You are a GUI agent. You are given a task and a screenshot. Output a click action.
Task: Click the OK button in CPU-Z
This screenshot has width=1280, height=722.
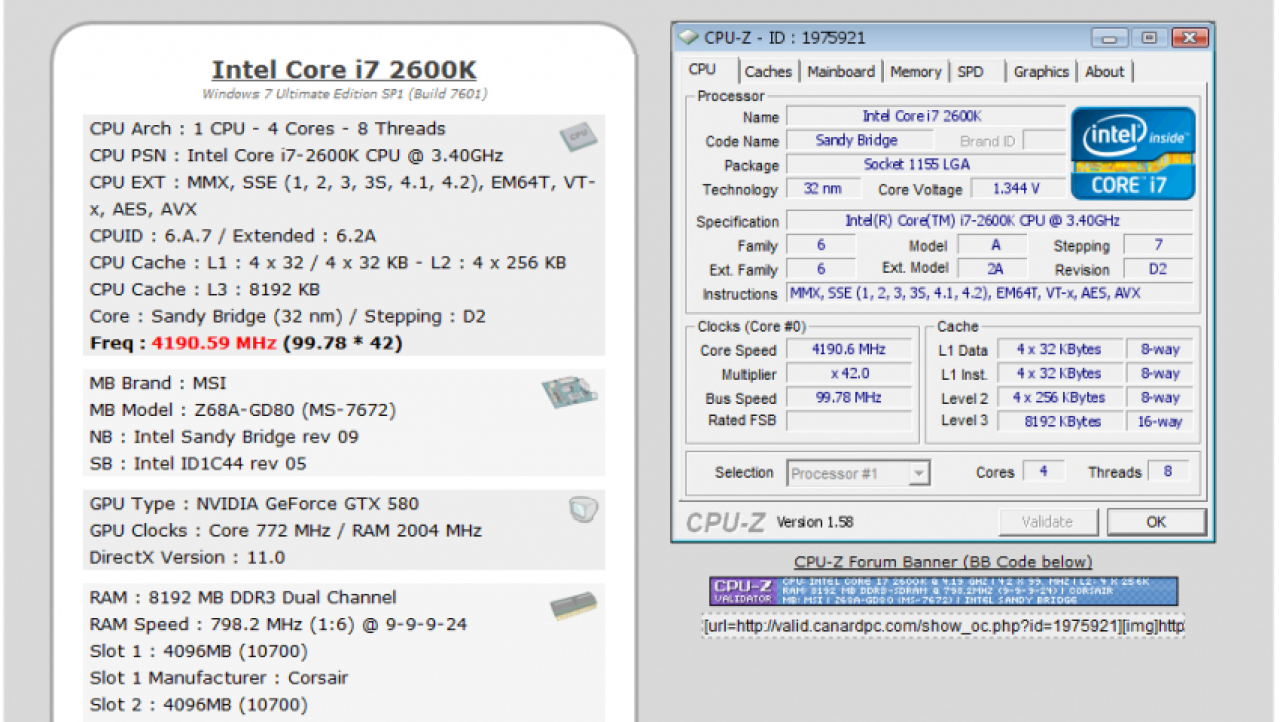(x=1156, y=521)
